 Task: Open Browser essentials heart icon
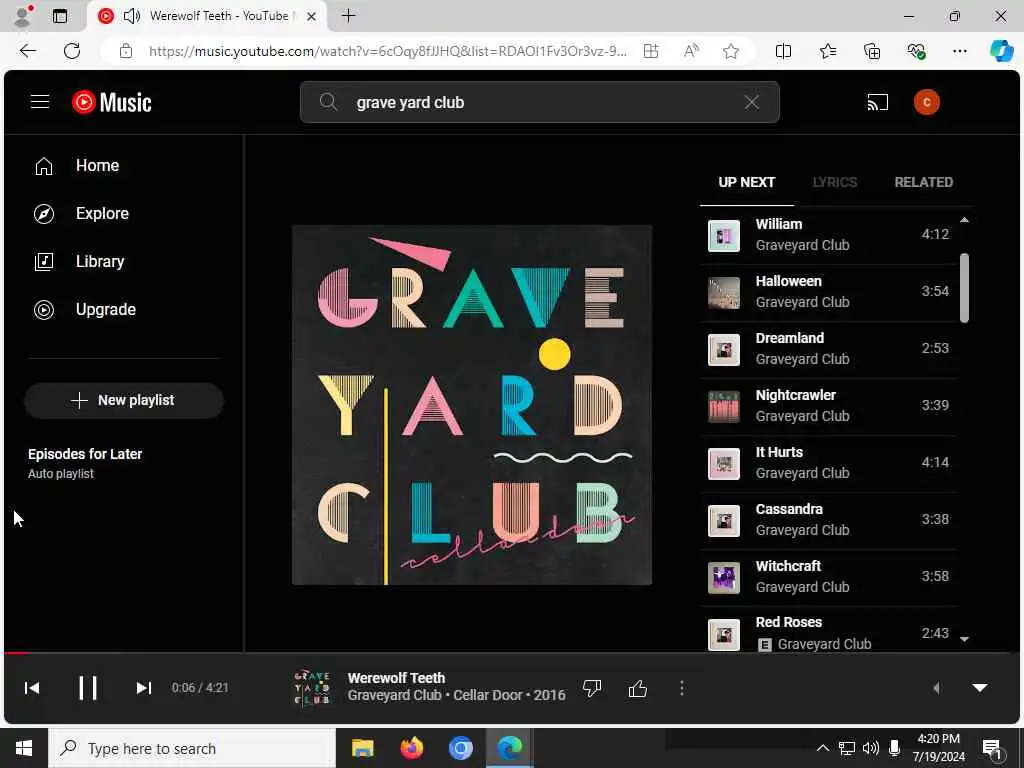916,51
